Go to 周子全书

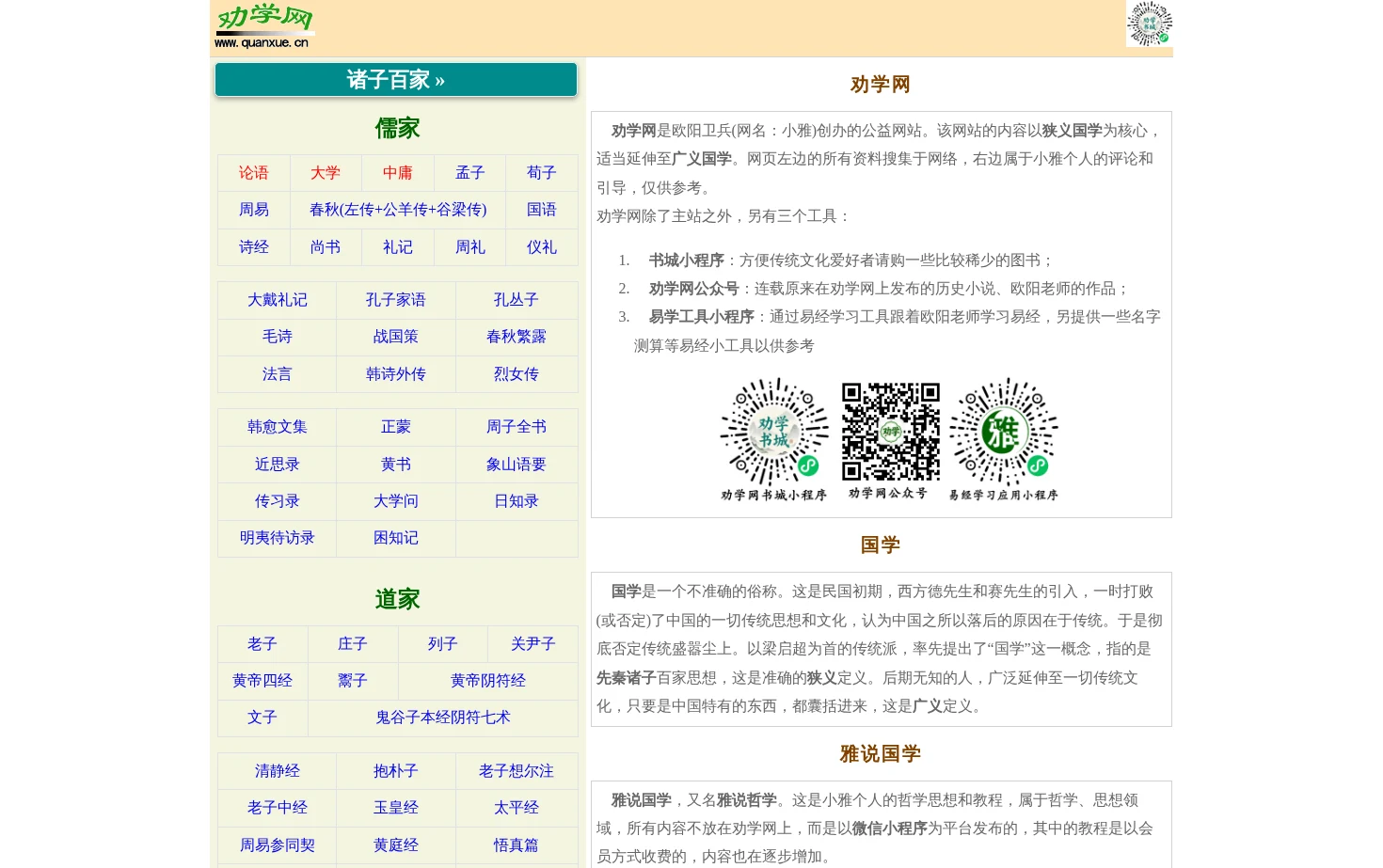pyautogui.click(x=517, y=427)
